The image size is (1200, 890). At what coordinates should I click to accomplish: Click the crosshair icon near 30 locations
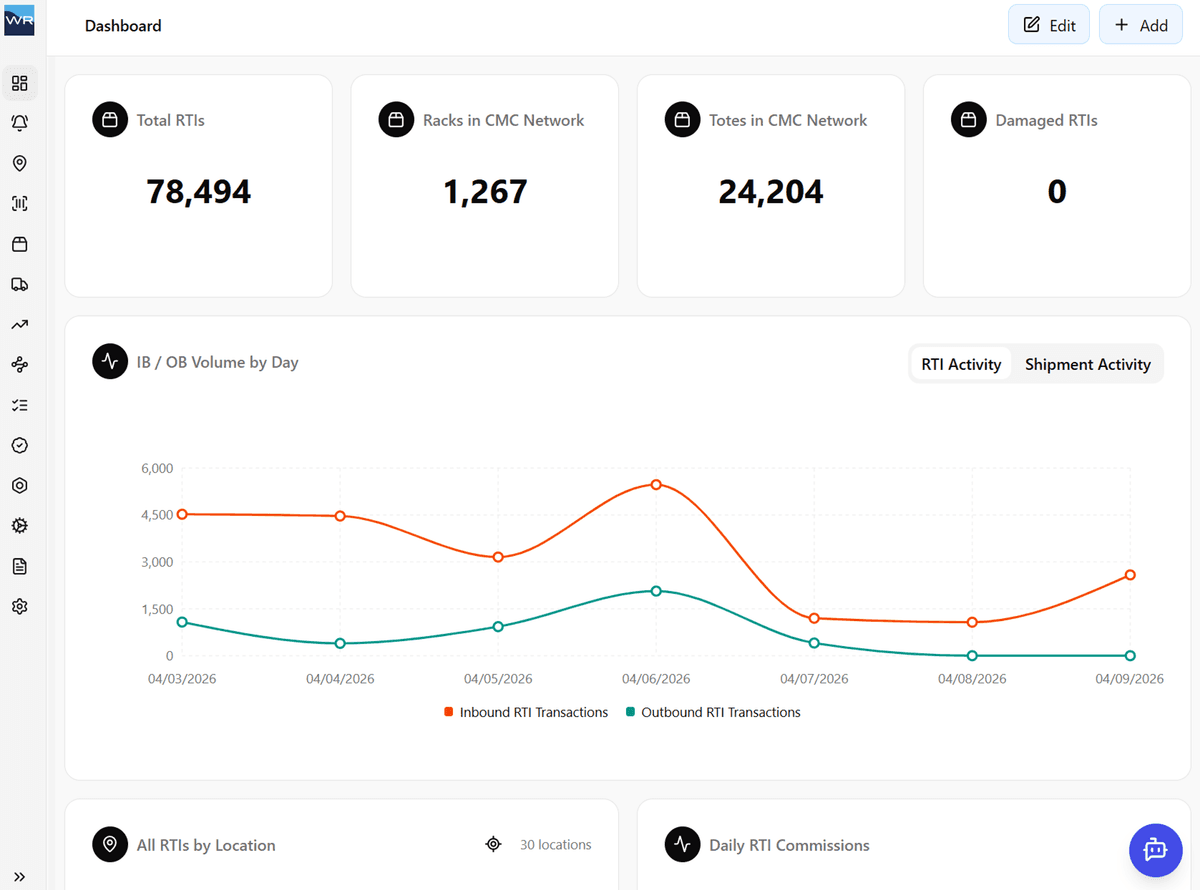click(x=493, y=844)
